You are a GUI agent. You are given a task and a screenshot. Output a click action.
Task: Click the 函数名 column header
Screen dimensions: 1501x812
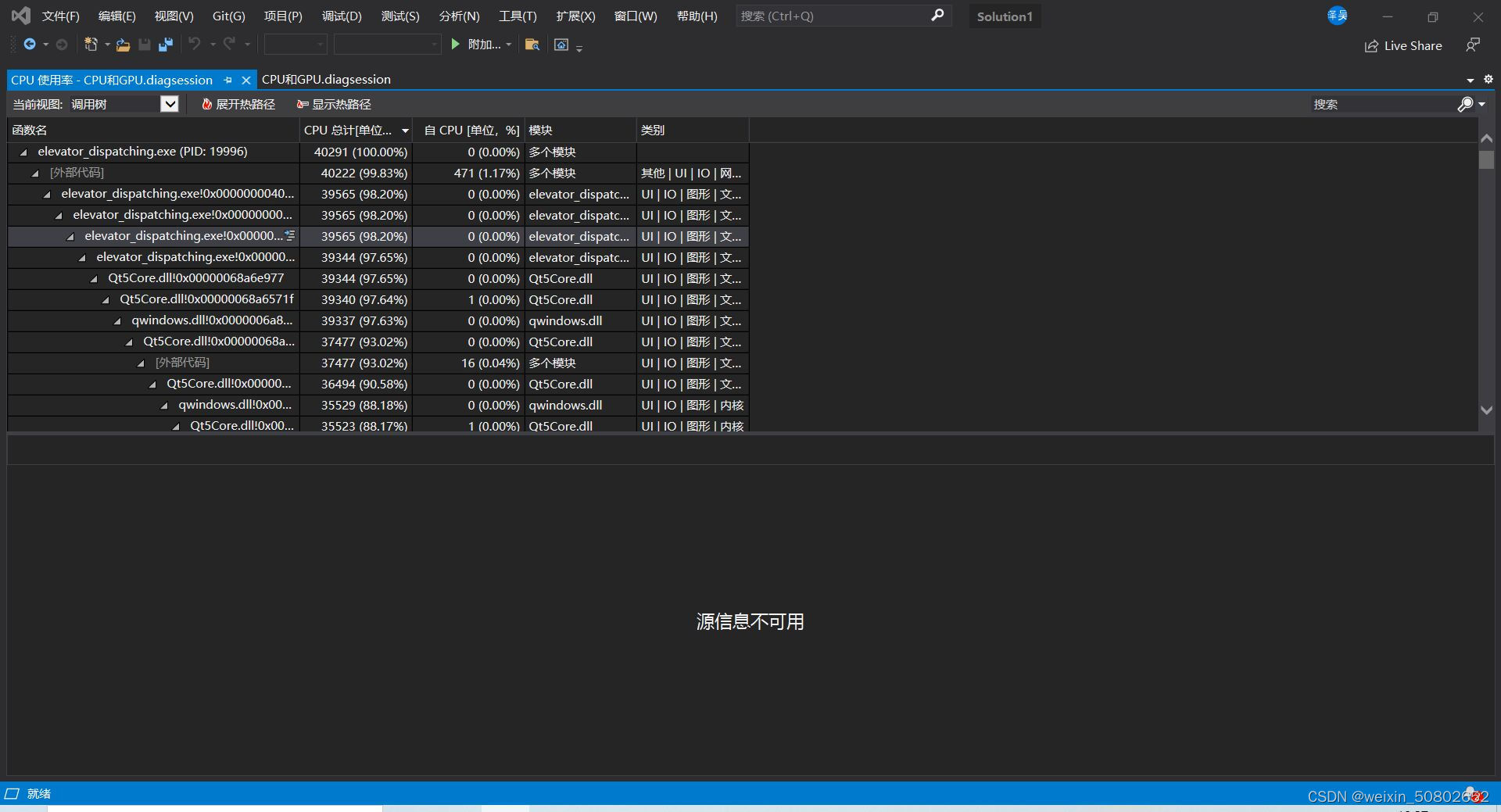click(x=153, y=131)
